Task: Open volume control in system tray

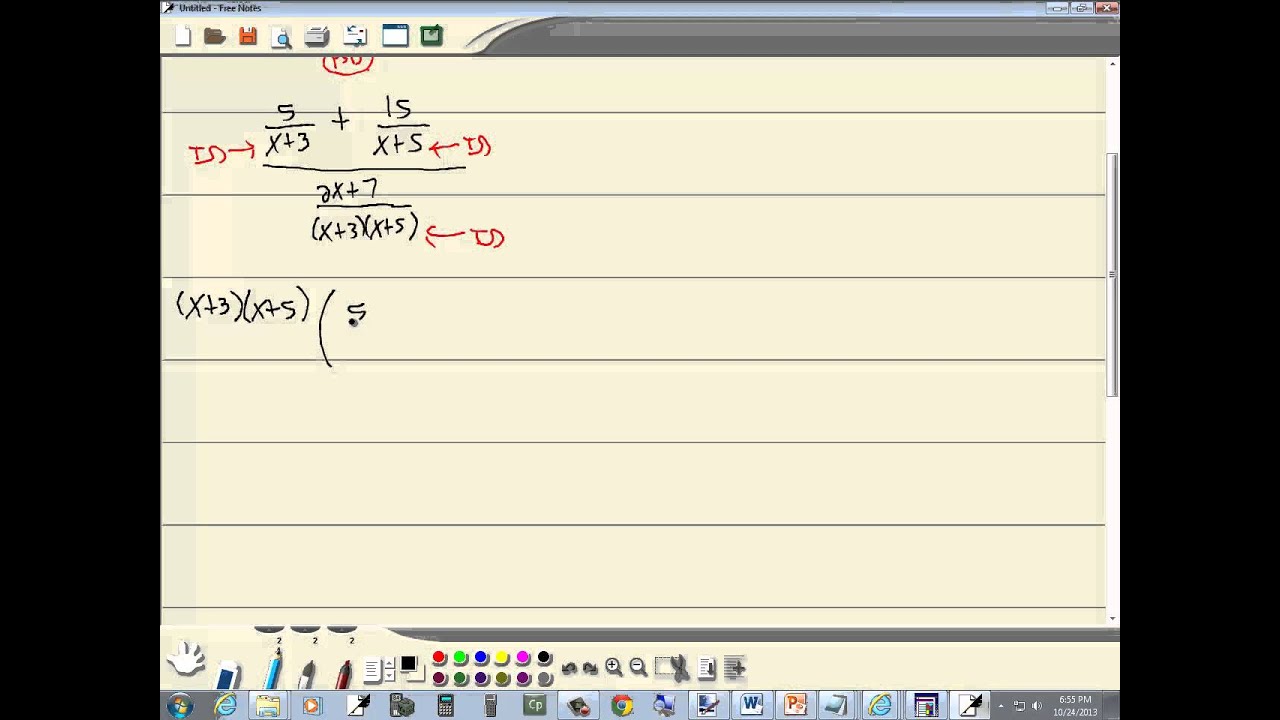Action: coord(1036,706)
